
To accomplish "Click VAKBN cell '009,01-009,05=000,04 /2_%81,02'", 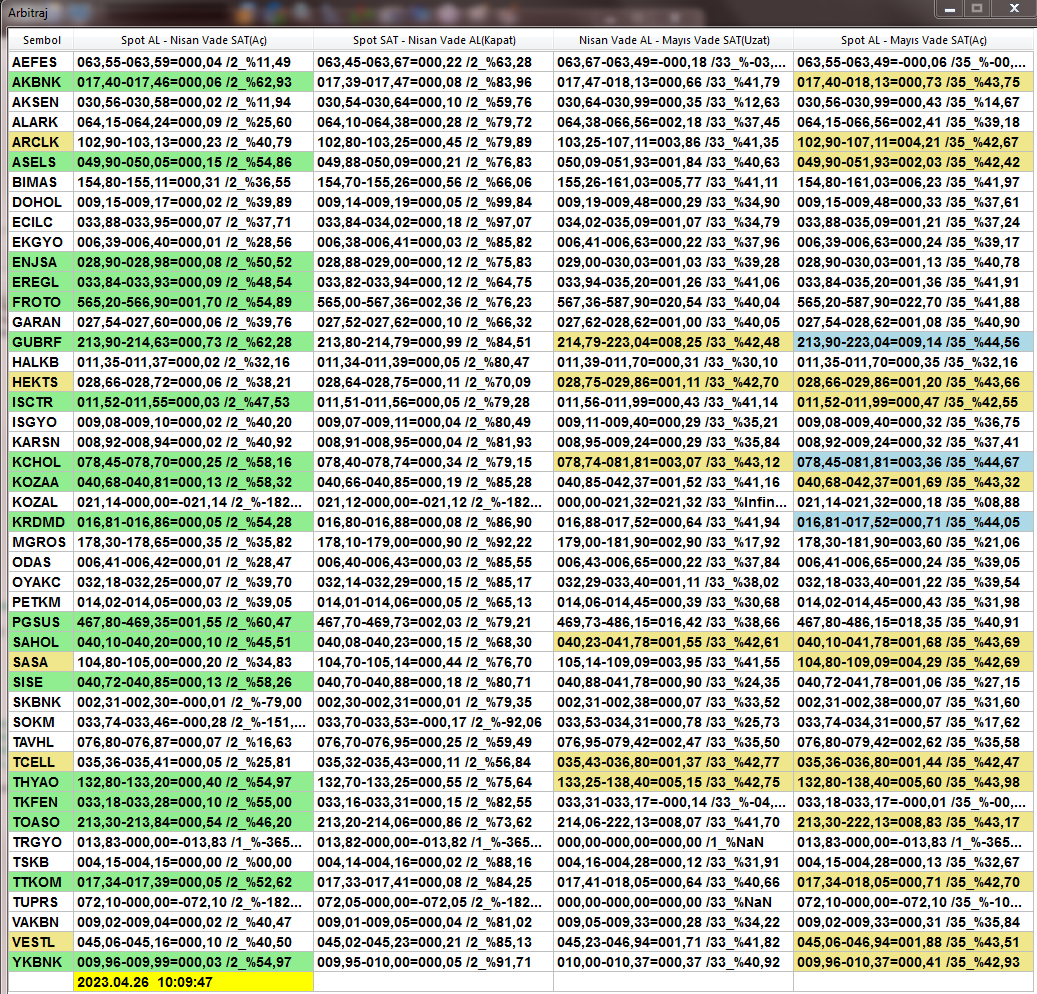I will [x=433, y=922].
